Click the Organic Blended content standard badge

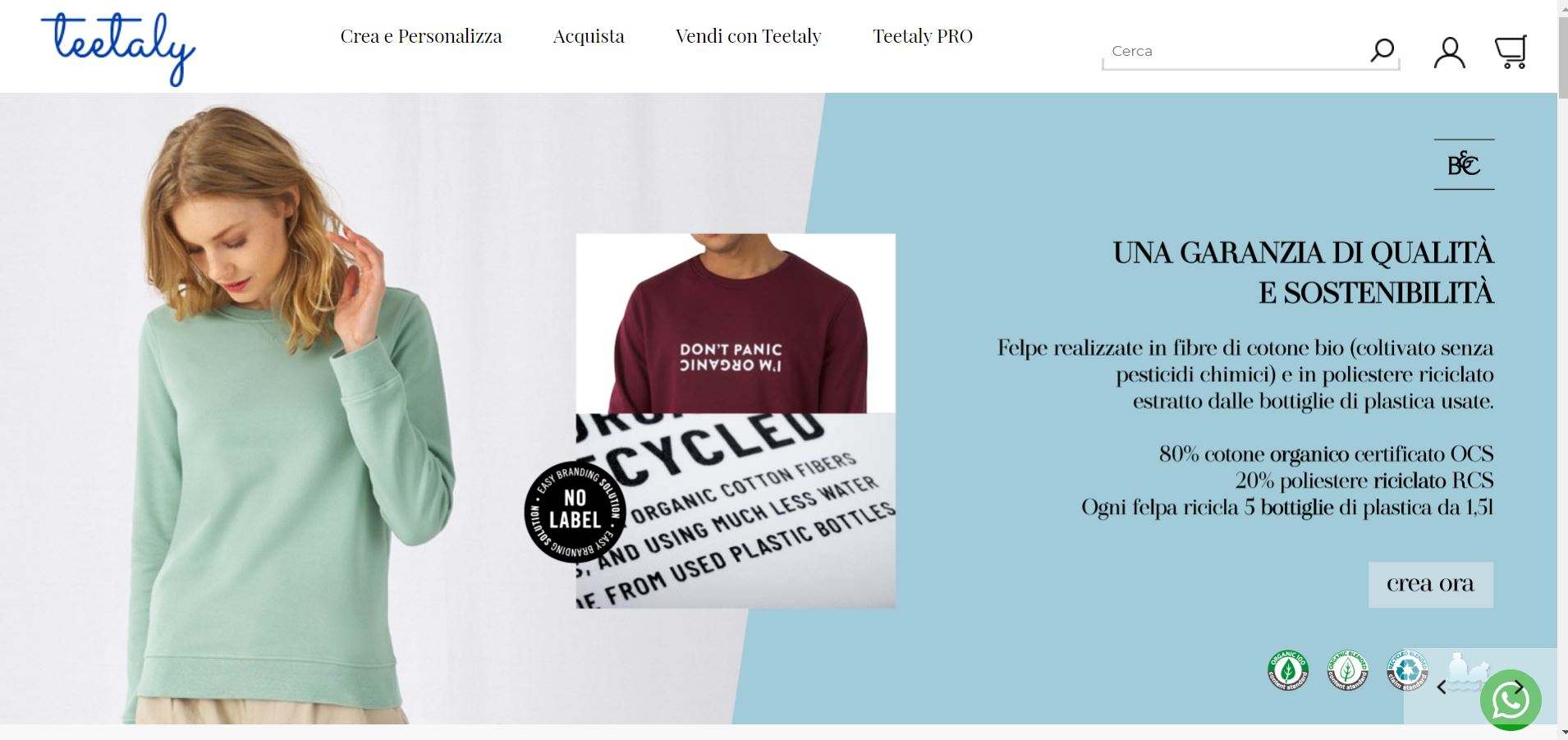[x=1347, y=670]
